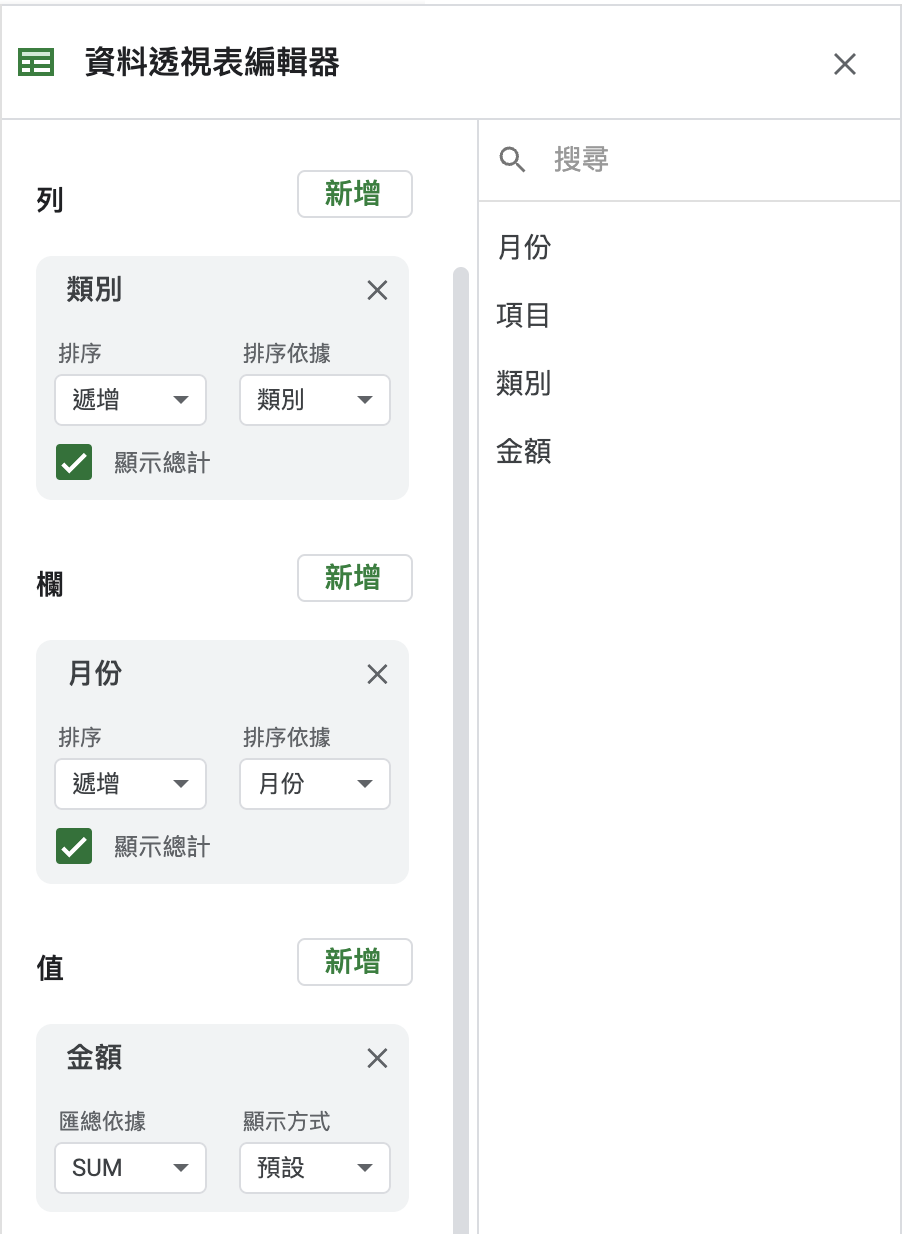Open the 顯示方式 預設 dropdown
The image size is (902, 1234).
point(314,1167)
